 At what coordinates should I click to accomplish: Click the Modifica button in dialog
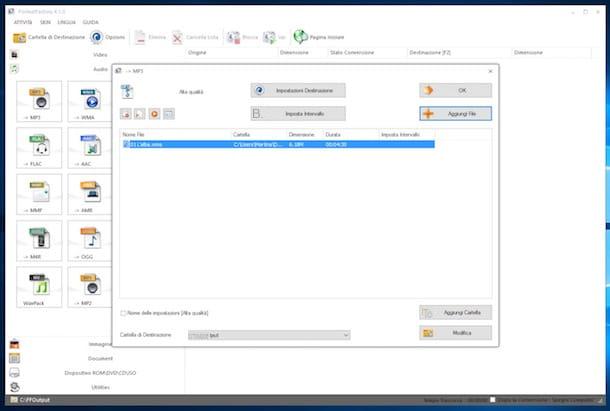(x=455, y=333)
